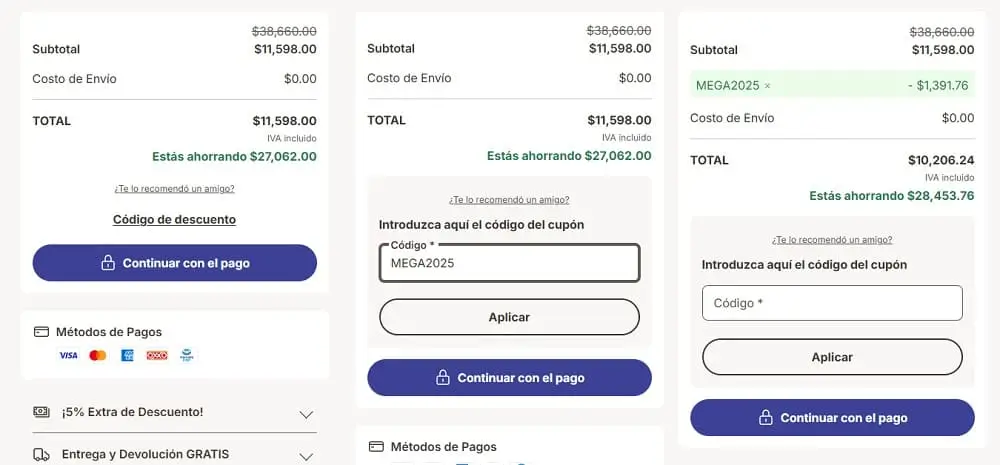The height and width of the screenshot is (465, 1000).
Task: Click the Visa payment icon
Action: [x=68, y=355]
